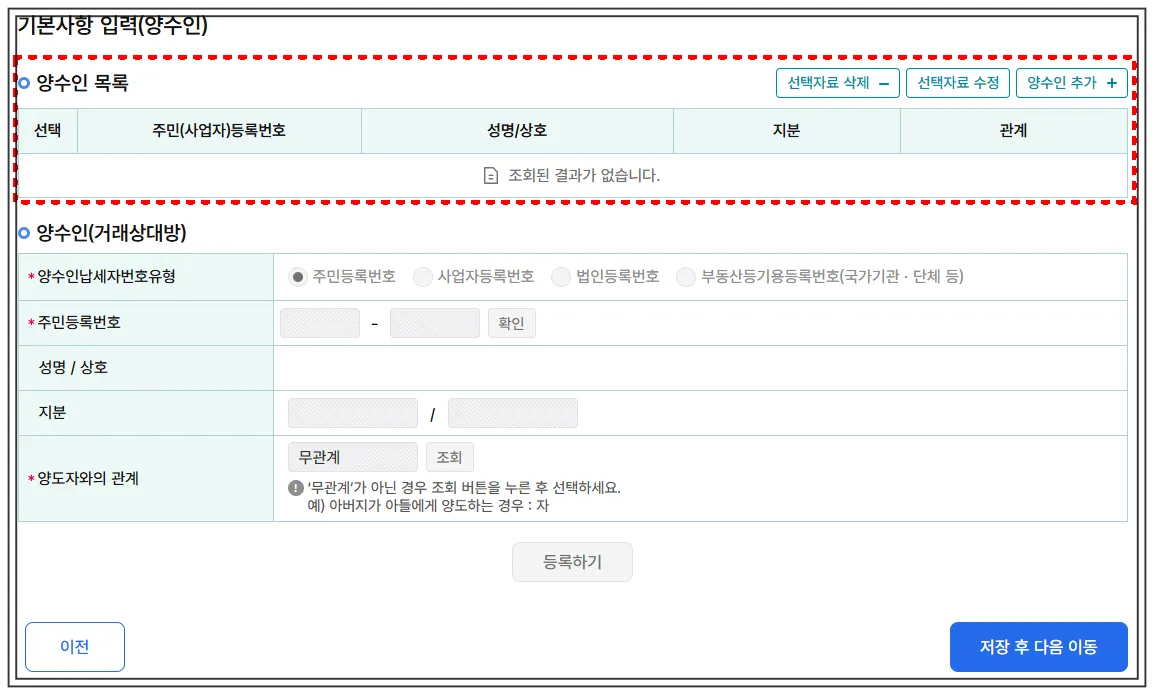Click the 선택 column header
Viewport: 1154px width, 695px height.
point(43,130)
